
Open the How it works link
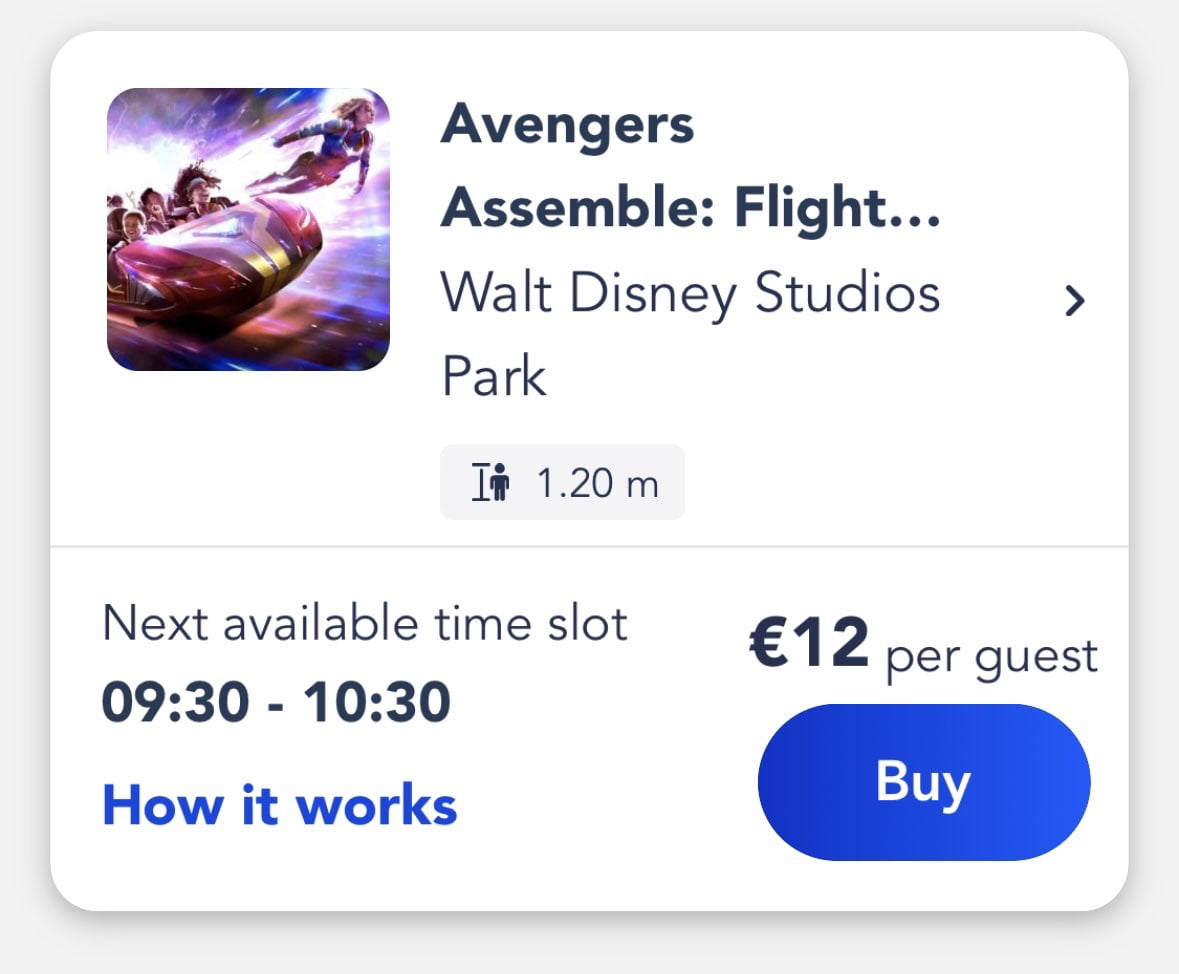coord(279,805)
